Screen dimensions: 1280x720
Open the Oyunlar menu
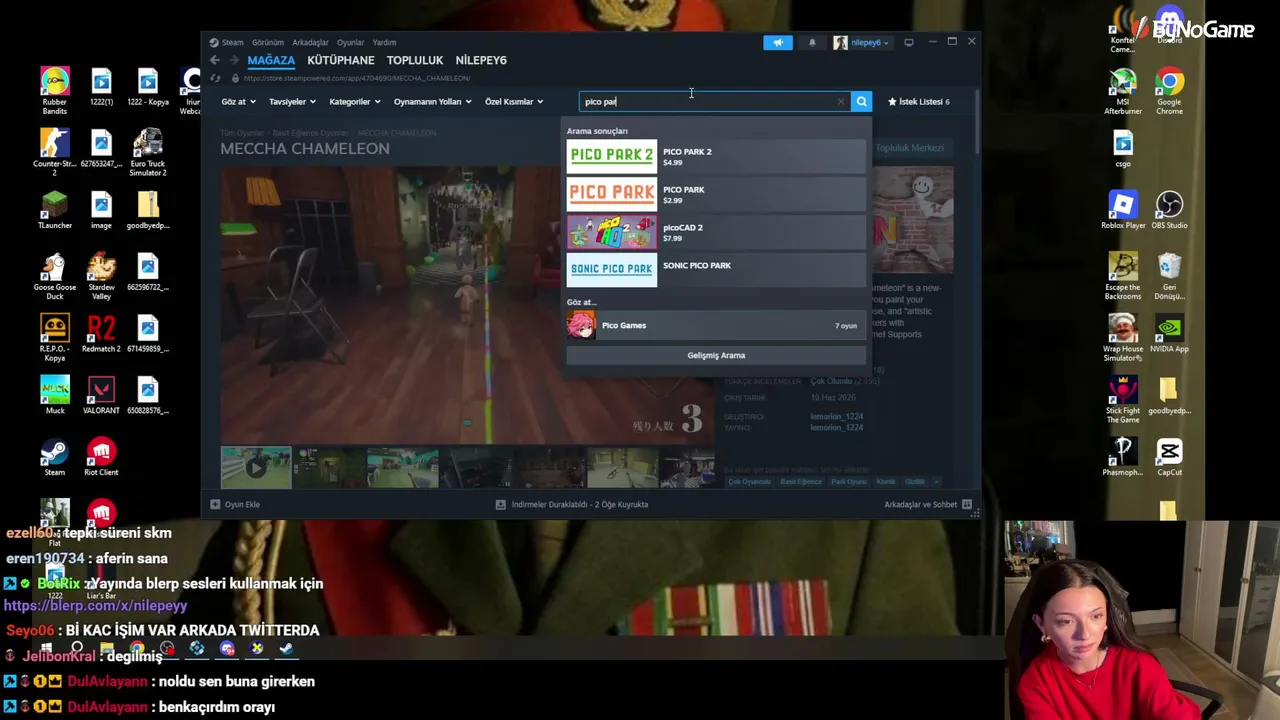(350, 42)
